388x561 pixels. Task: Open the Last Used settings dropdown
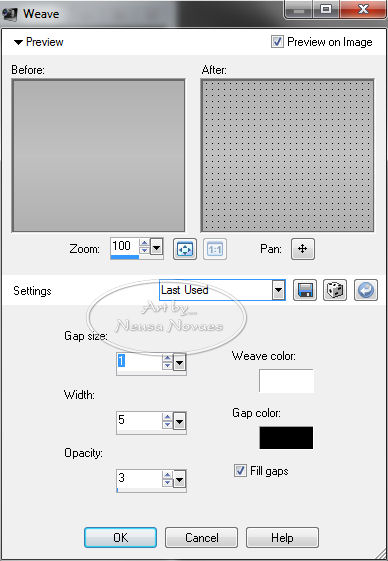[278, 290]
